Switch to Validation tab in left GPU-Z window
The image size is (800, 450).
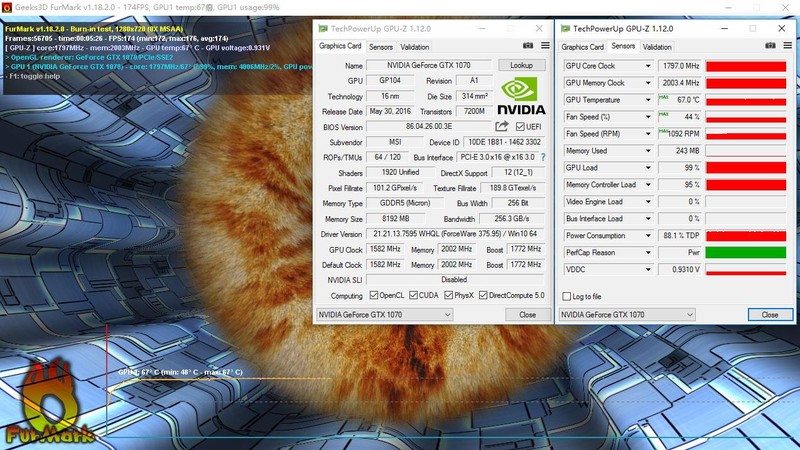(414, 47)
